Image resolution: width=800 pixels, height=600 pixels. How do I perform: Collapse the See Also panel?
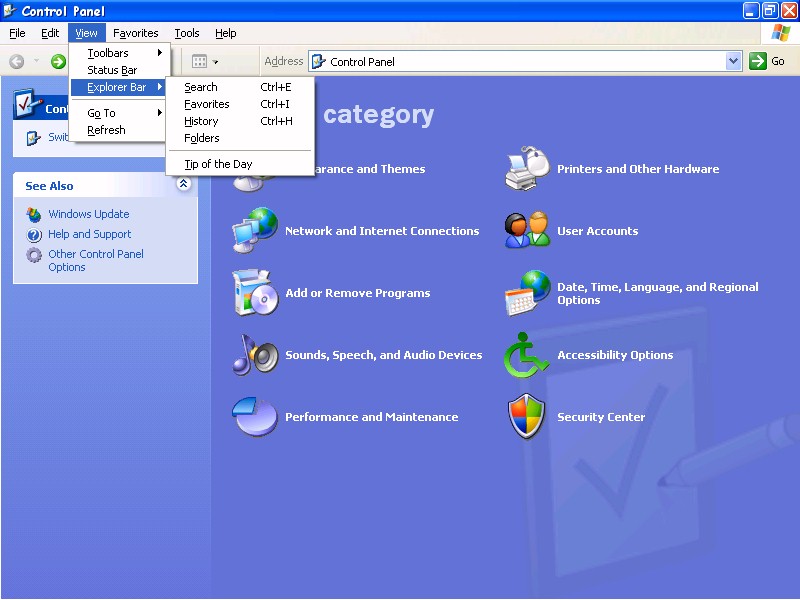point(184,185)
